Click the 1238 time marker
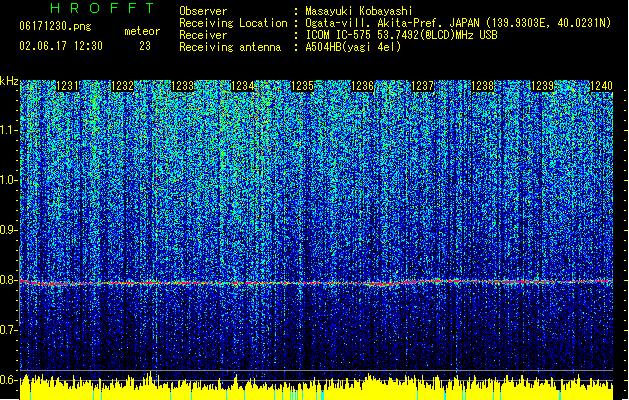Viewport: 629px width, 400px height. tap(483, 86)
